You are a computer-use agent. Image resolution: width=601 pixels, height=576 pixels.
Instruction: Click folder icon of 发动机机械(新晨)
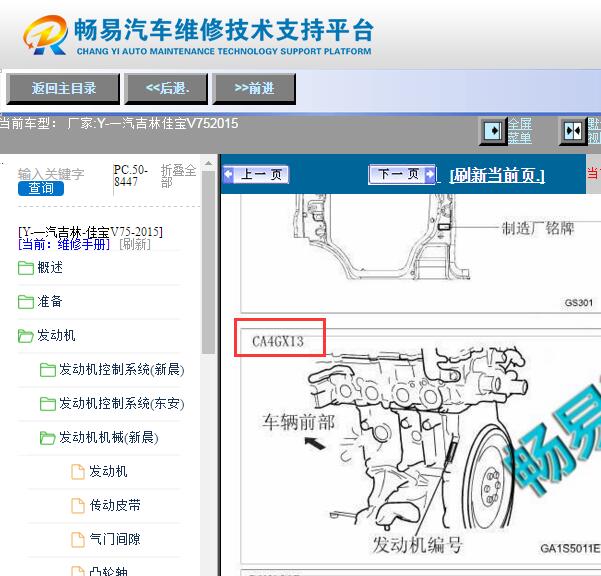pos(48,438)
